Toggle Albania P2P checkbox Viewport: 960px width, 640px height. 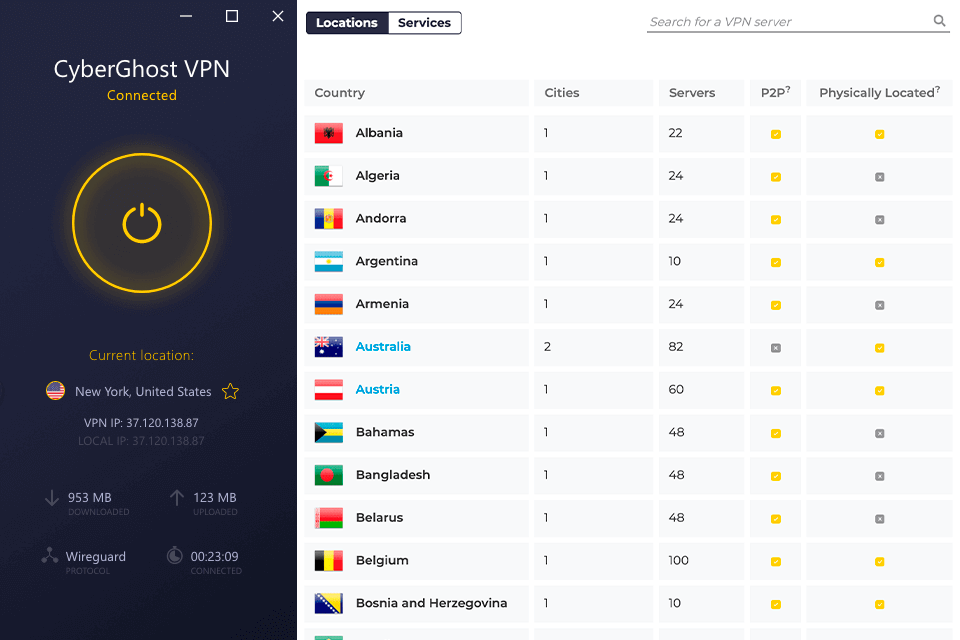click(x=776, y=134)
